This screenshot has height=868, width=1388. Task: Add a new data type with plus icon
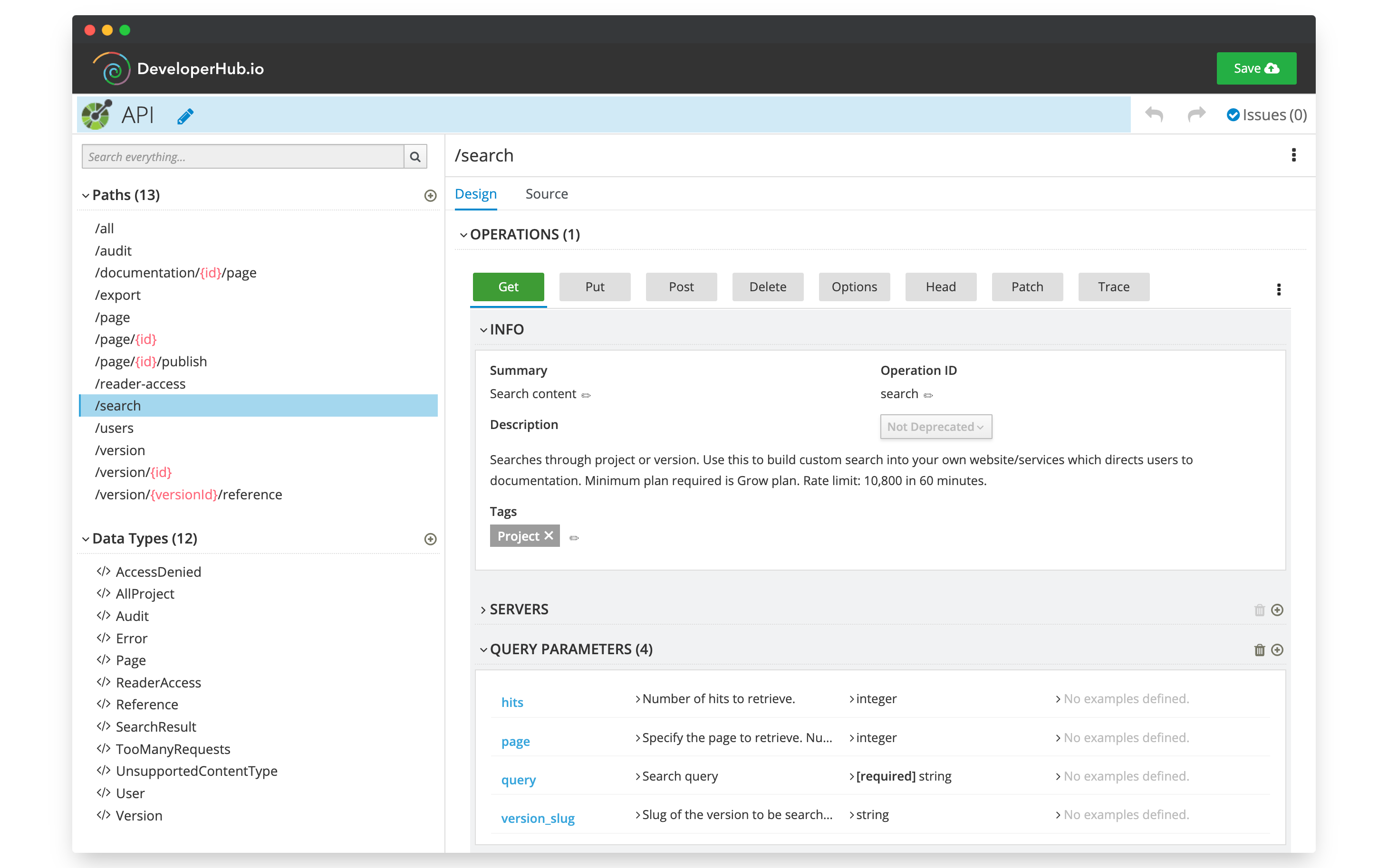click(x=430, y=539)
